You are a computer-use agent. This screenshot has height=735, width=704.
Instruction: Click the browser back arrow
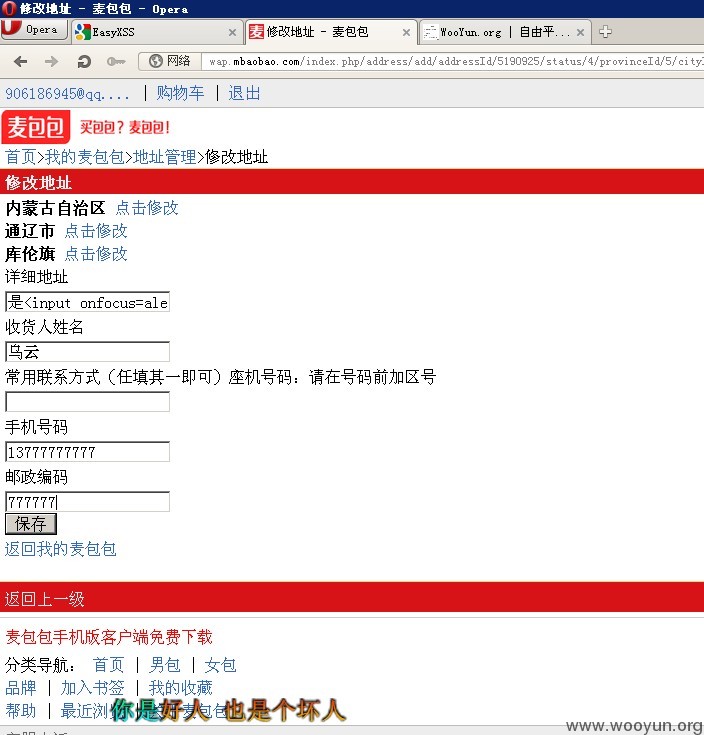click(21, 61)
